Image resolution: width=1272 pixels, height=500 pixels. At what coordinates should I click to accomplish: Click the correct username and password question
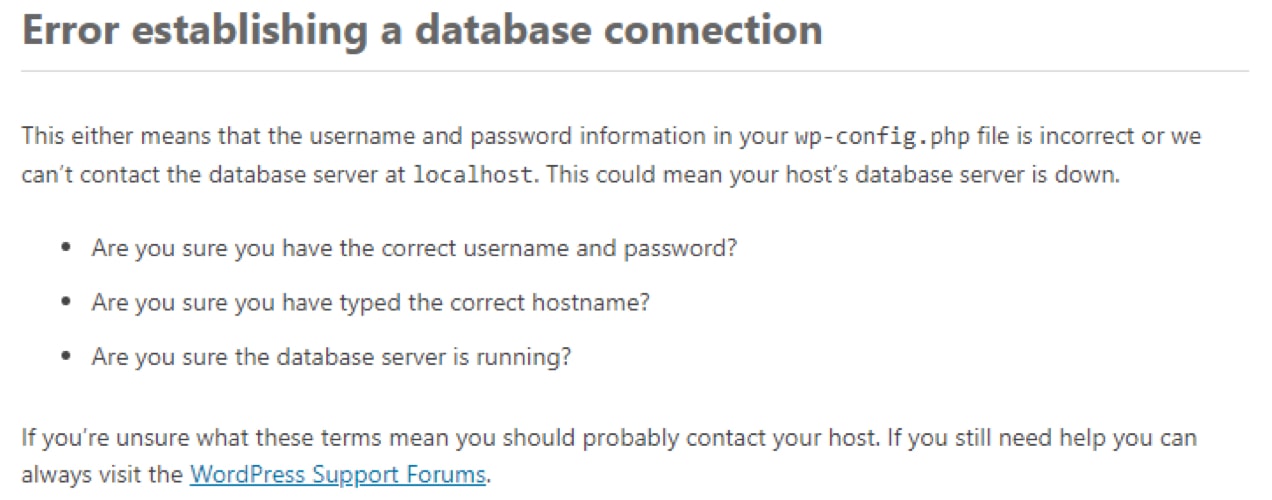pos(414,248)
